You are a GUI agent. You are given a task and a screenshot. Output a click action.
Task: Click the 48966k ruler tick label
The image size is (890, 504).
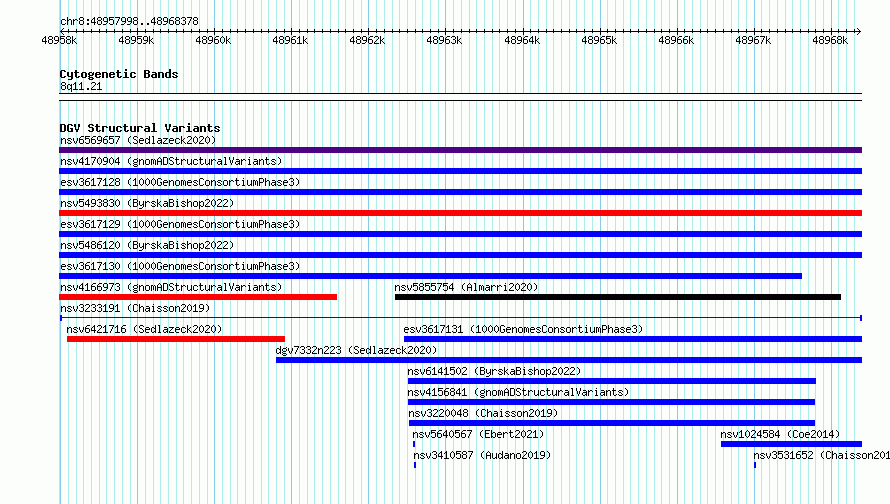tap(677, 40)
